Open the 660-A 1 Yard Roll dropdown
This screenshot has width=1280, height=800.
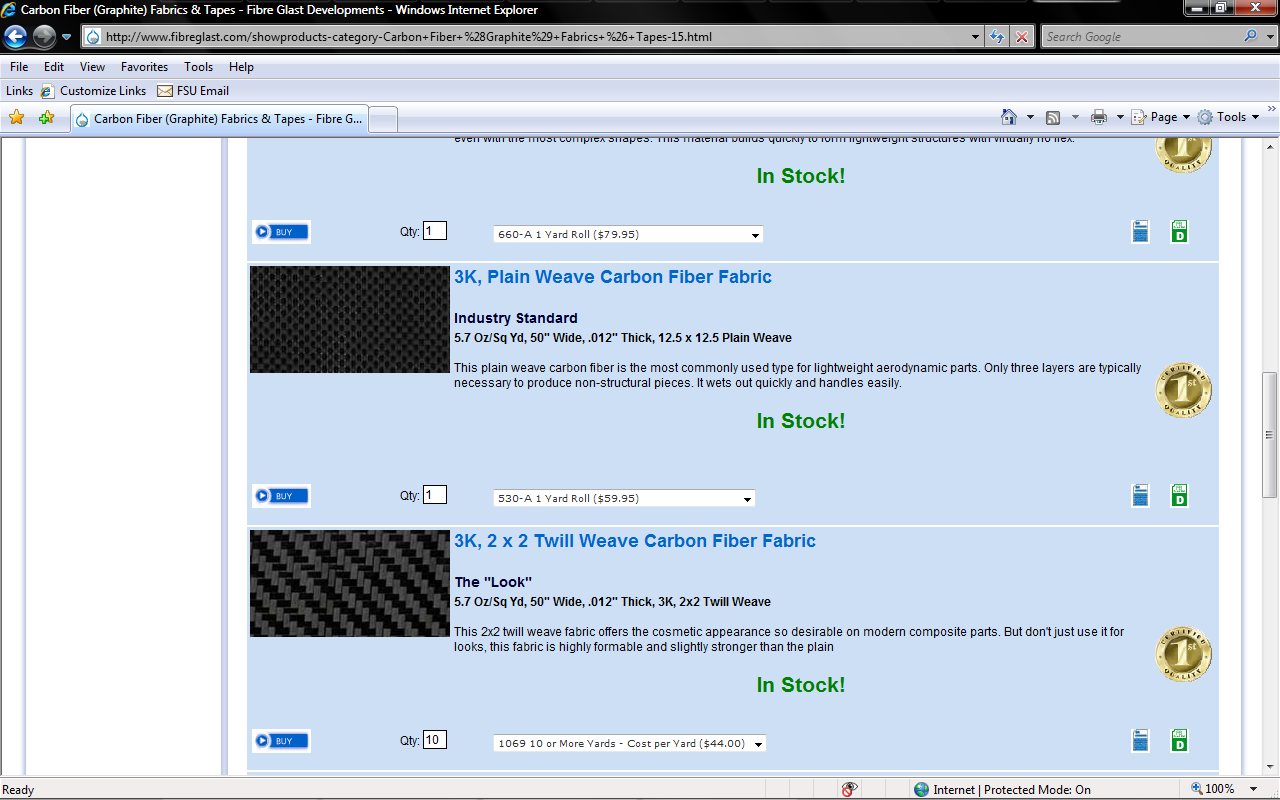(x=628, y=235)
